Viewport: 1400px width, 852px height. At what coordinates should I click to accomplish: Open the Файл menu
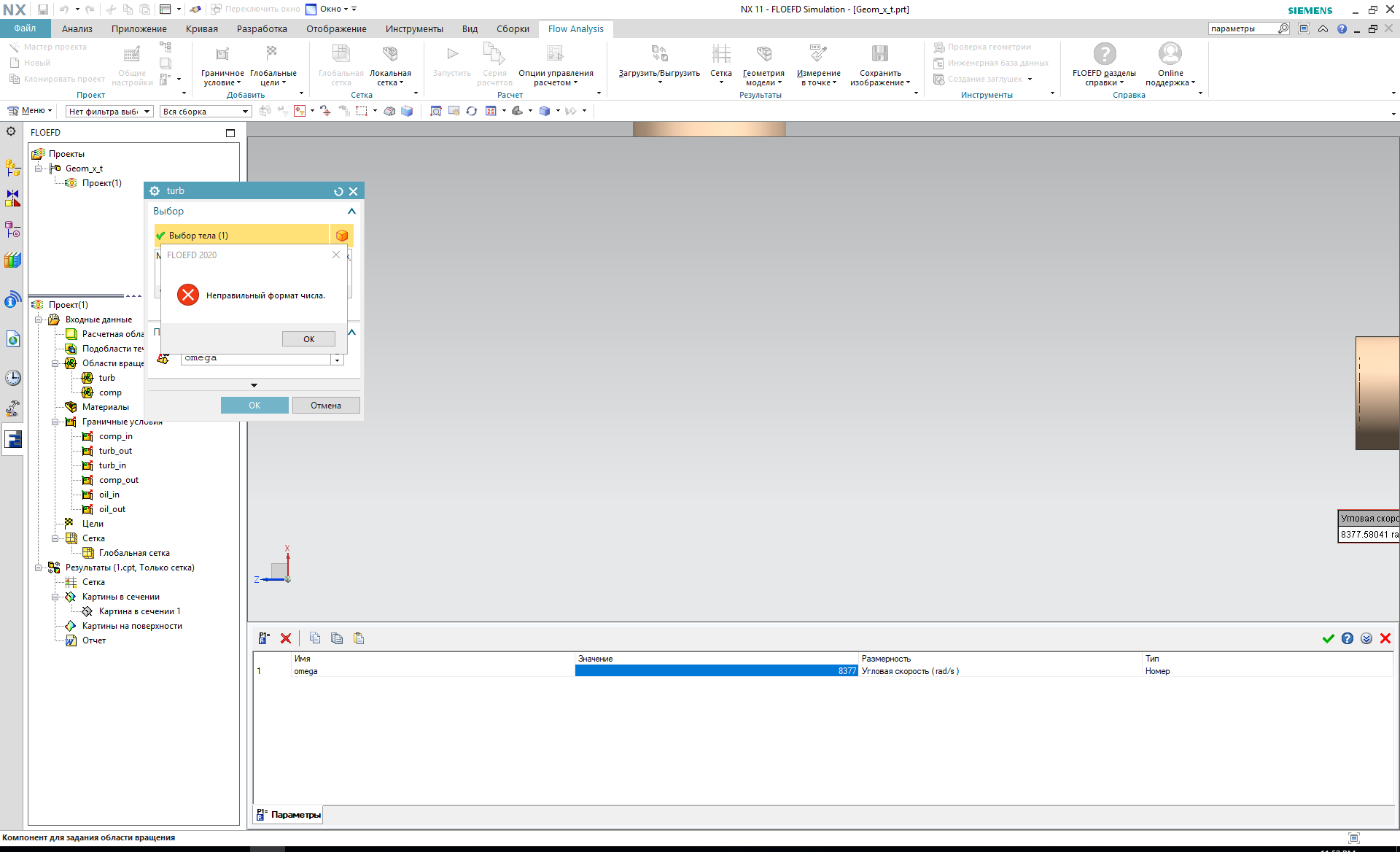point(25,28)
